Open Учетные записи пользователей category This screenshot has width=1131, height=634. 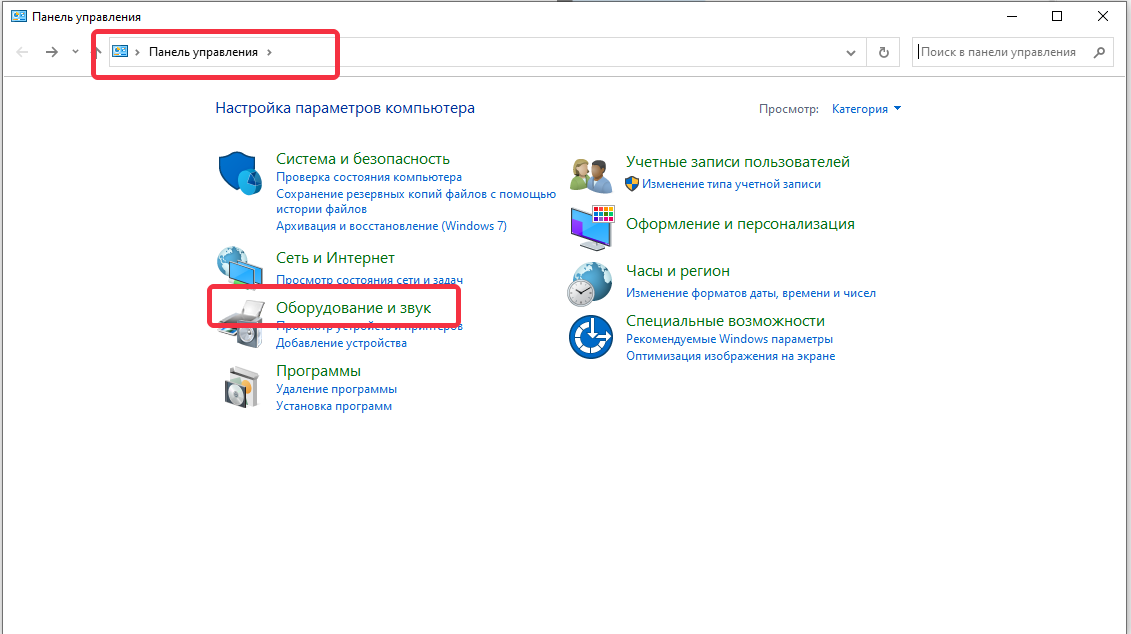738,162
